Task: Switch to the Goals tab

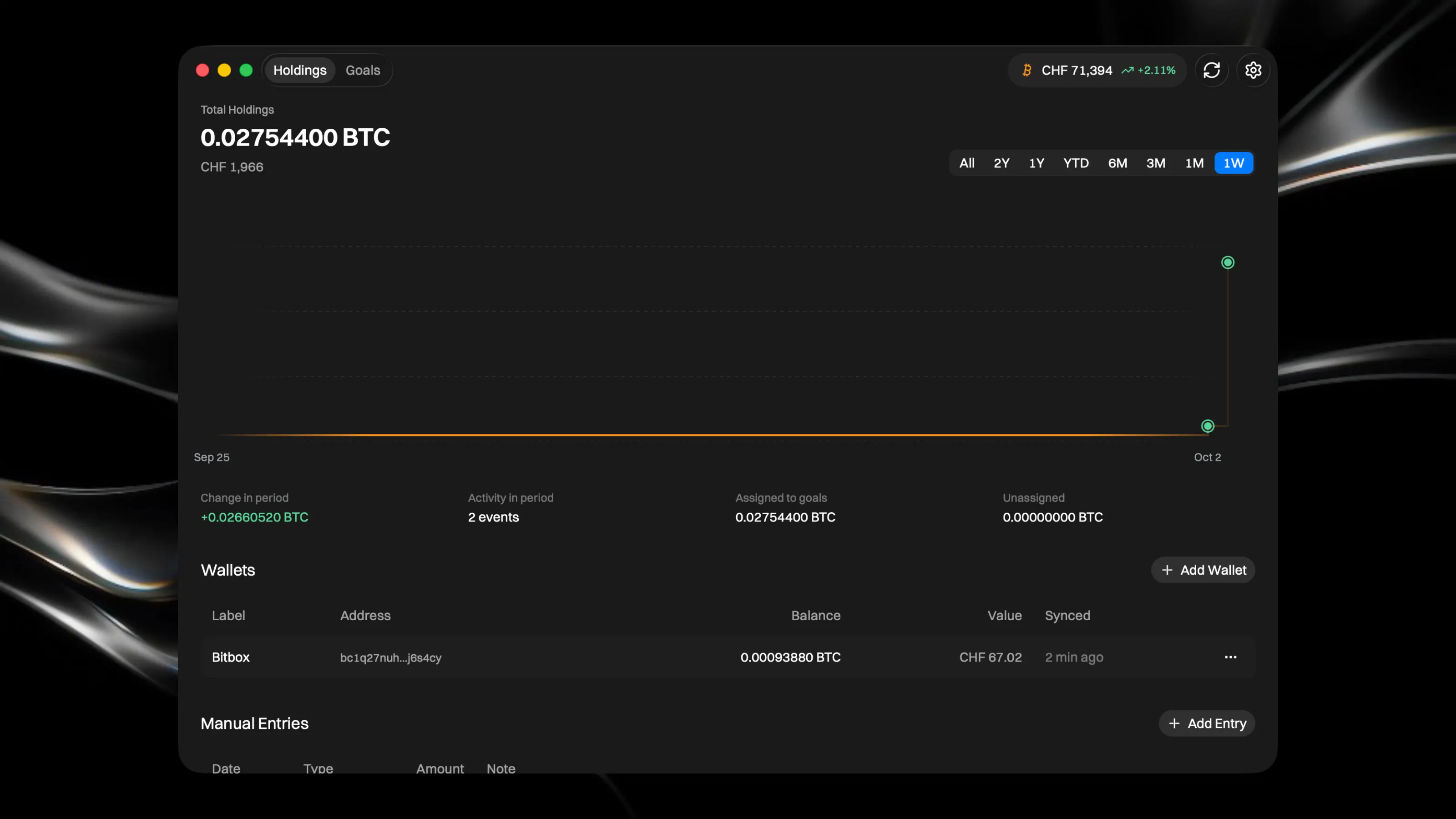Action: [x=363, y=70]
